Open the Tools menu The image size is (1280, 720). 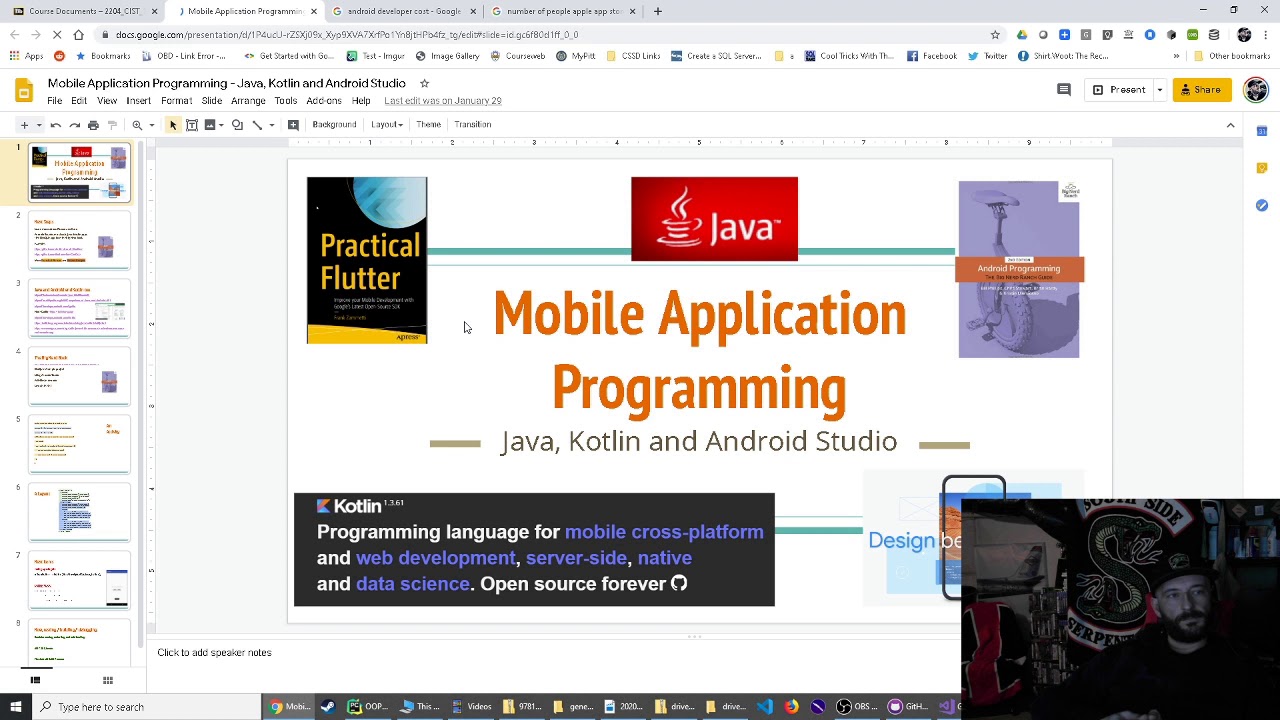coord(286,101)
